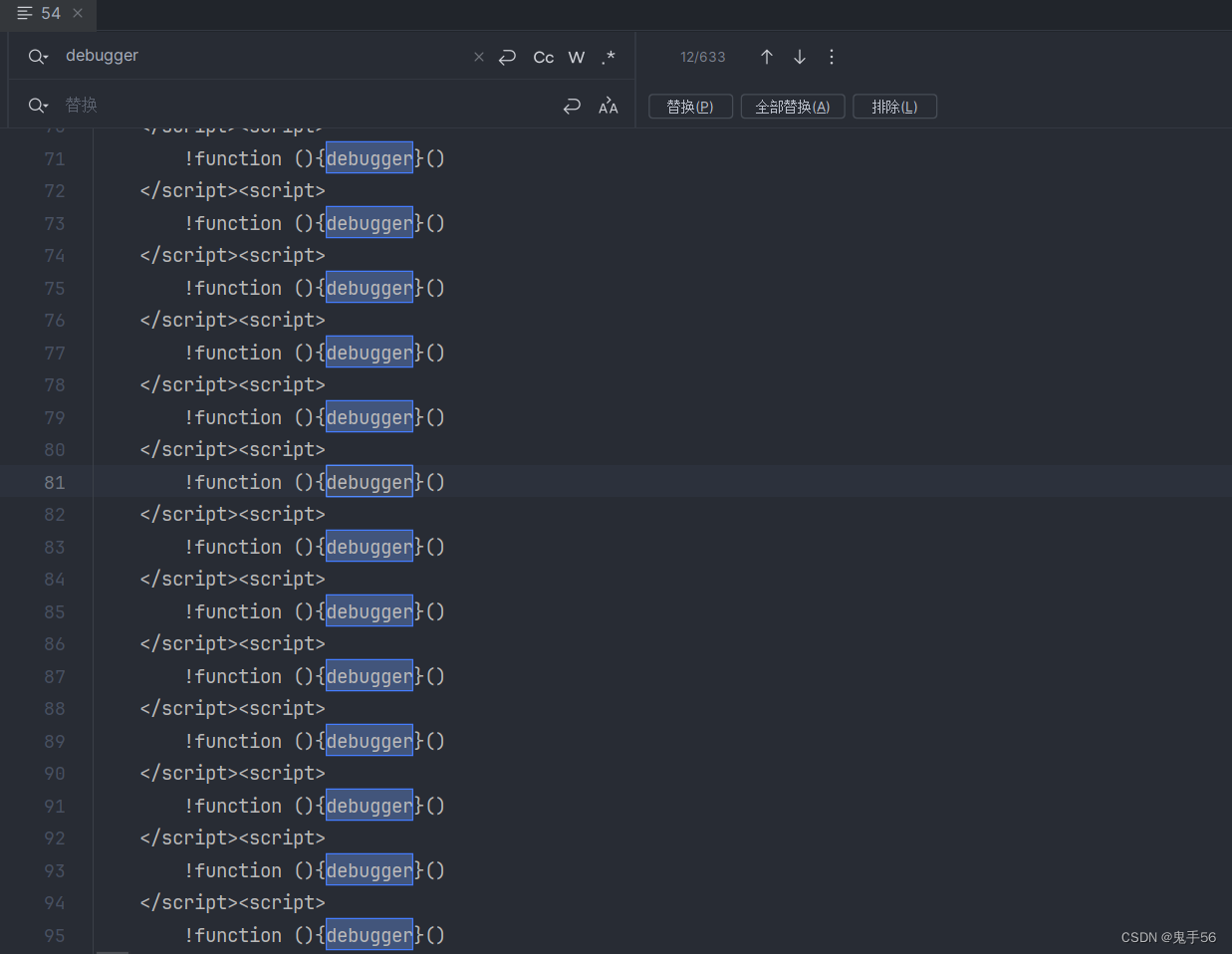This screenshot has width=1232, height=954.
Task: Toggle Whole Words (W) option
Action: point(577,57)
